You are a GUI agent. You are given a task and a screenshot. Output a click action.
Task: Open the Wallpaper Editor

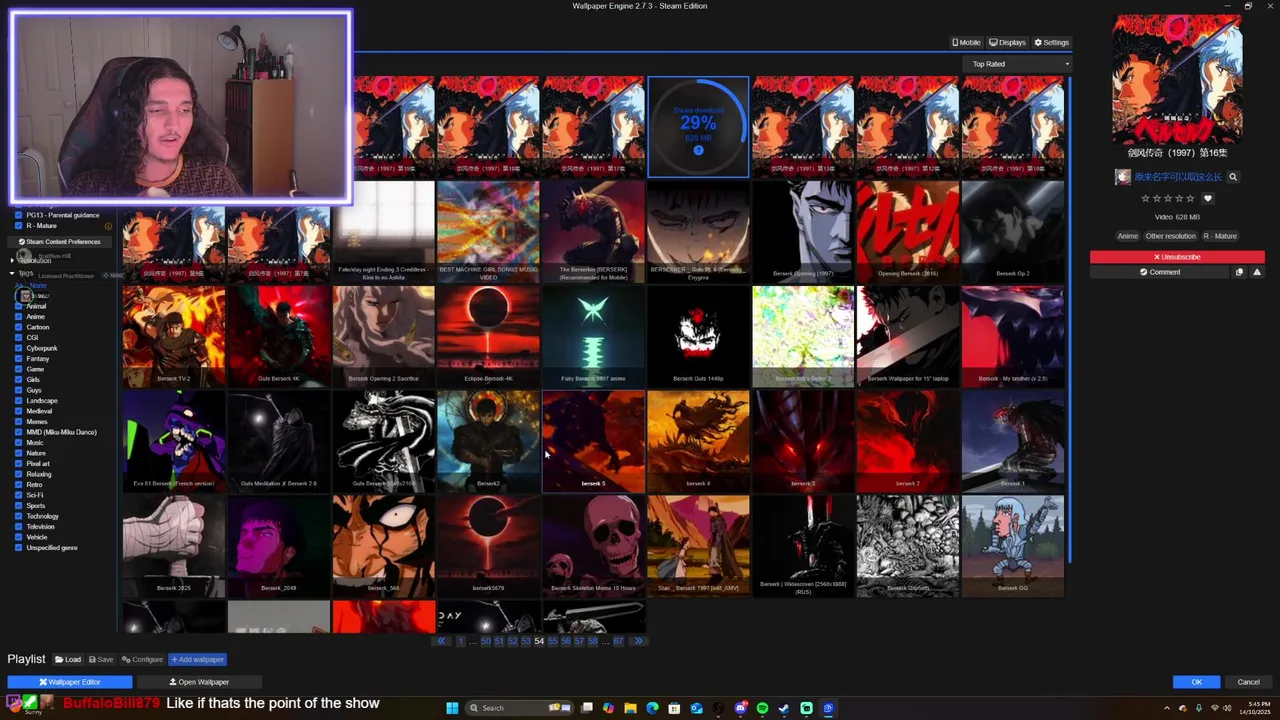pos(70,682)
